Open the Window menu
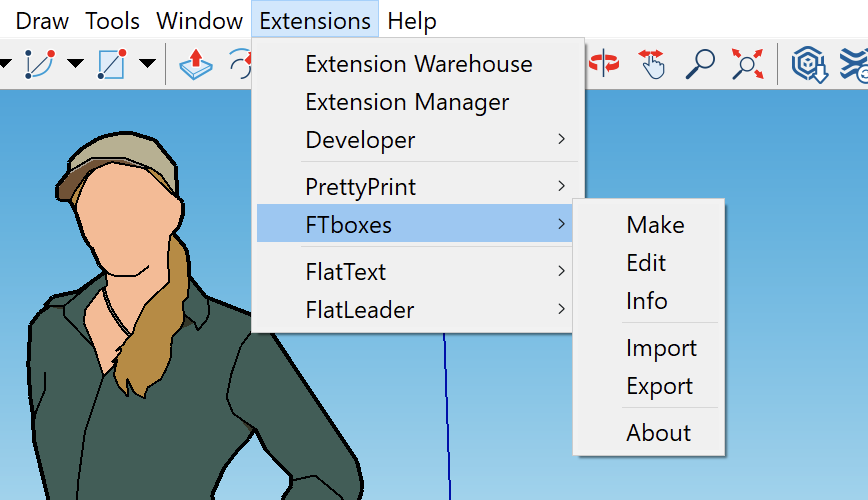Screen dimensions: 868x500 (x=199, y=21)
